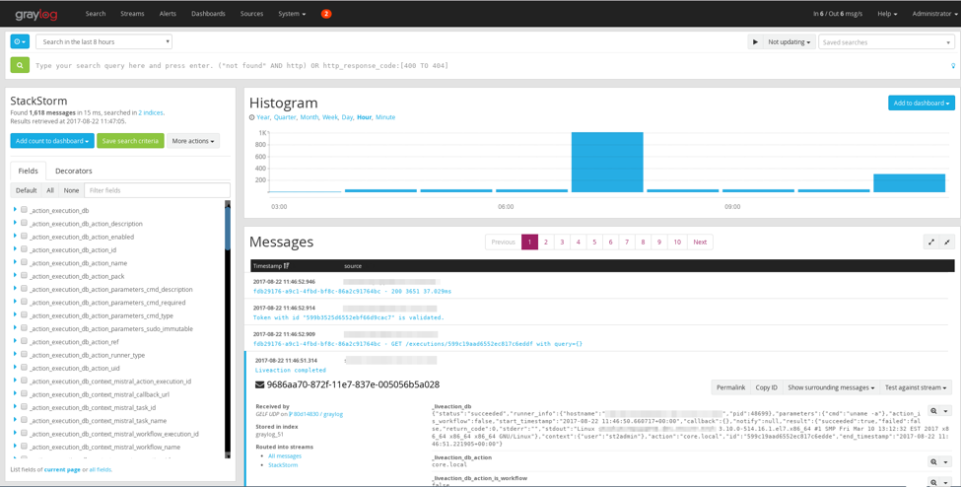This screenshot has height=487, width=961.
Task: Click the query help lightbulb icon
Action: 953,66
